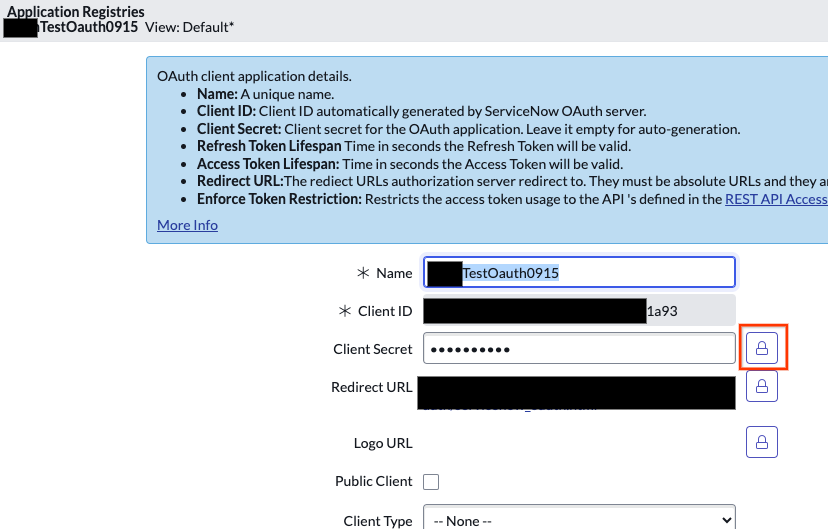Unlock the Client Secret field with lock icon
The height and width of the screenshot is (529, 828).
point(762,348)
